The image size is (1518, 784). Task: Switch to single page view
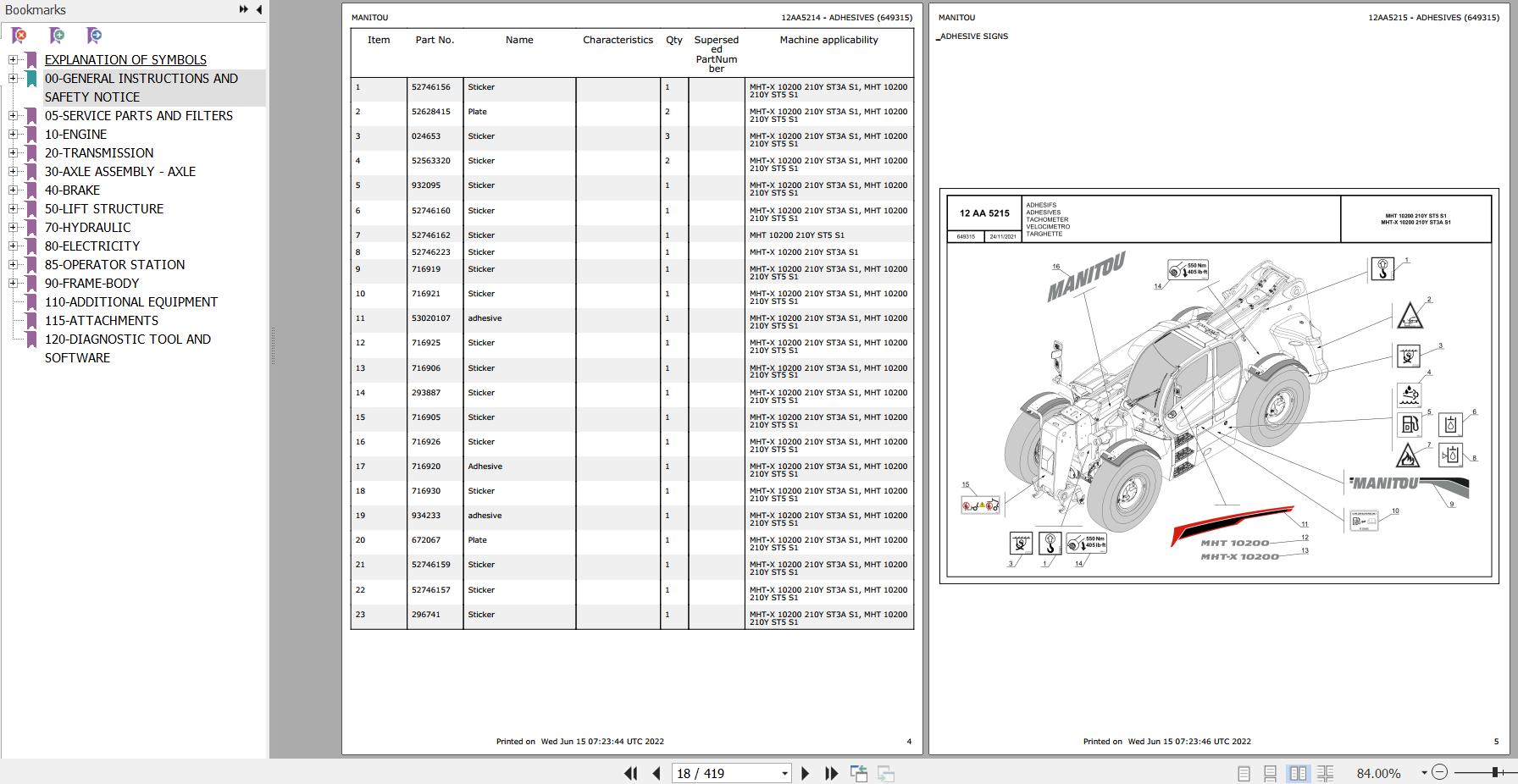(x=1244, y=773)
